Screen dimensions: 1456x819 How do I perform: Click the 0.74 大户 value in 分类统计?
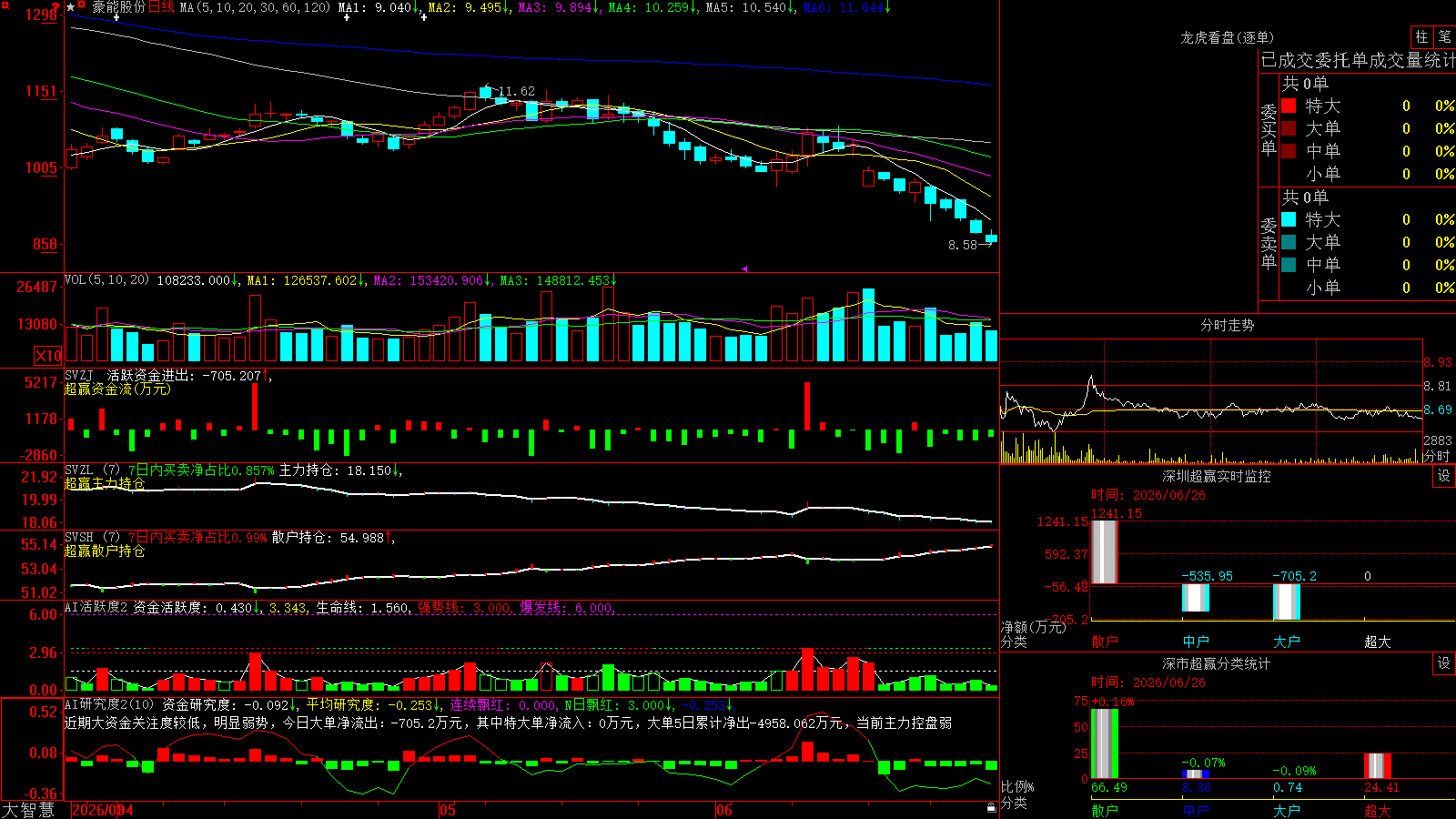pyautogui.click(x=1288, y=787)
